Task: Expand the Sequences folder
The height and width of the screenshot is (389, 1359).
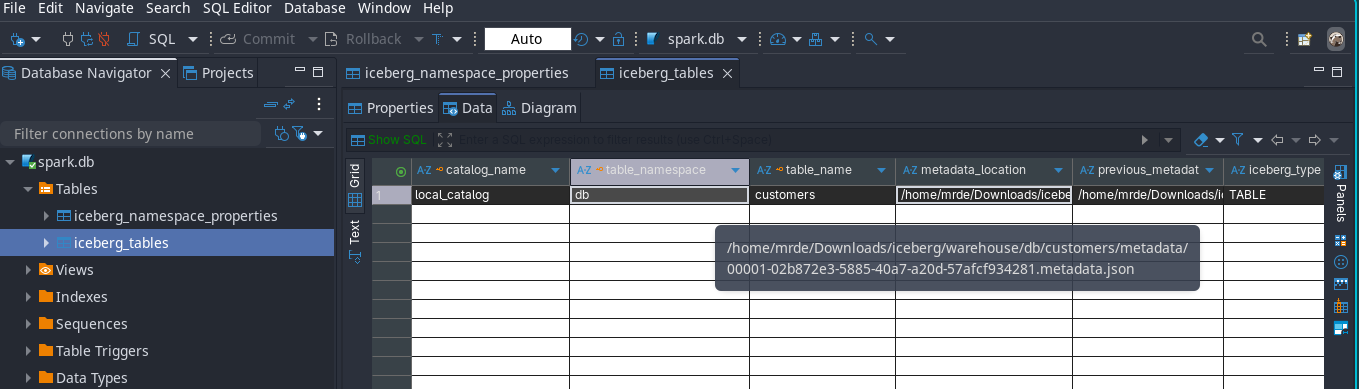Action: coord(28,324)
